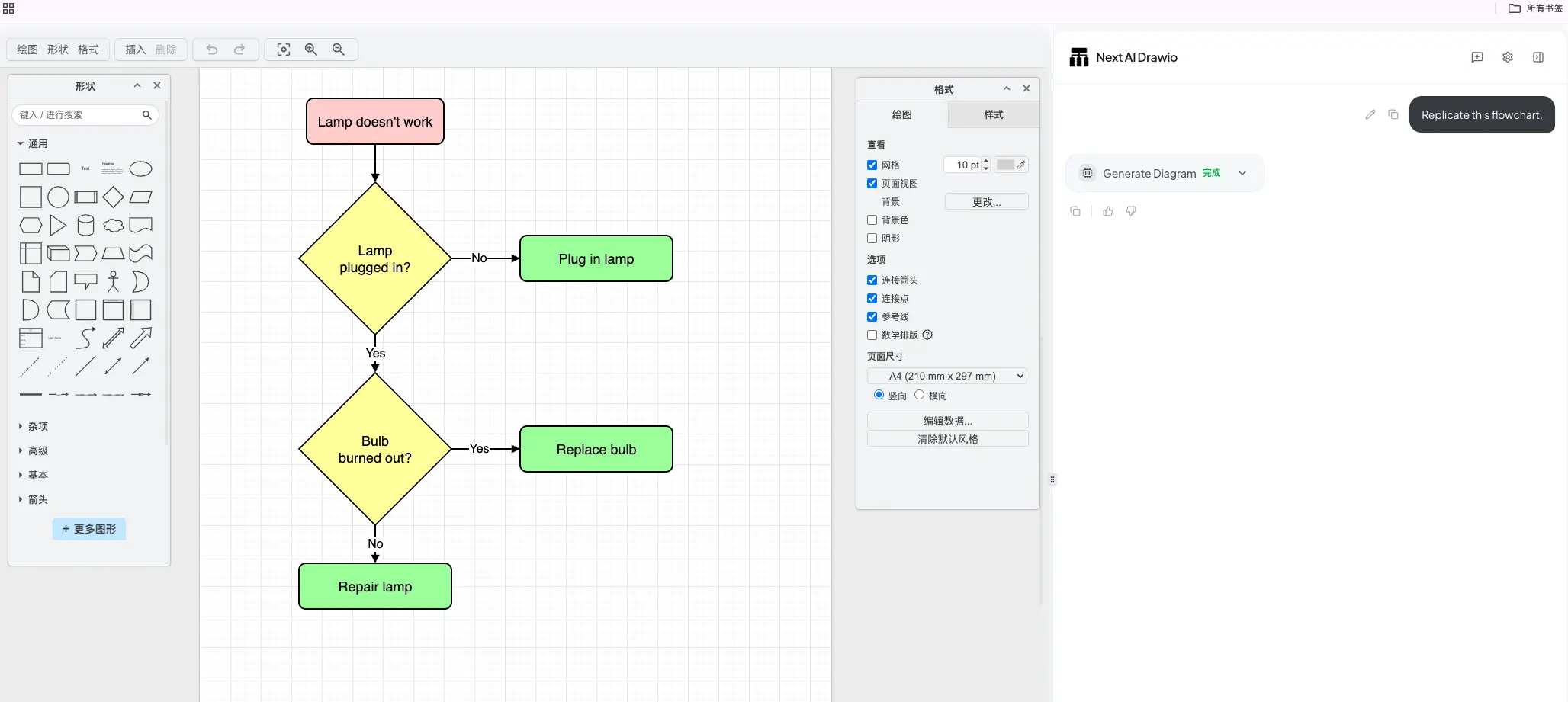Click the grid color swatch
The image size is (1568, 702).
(1006, 165)
